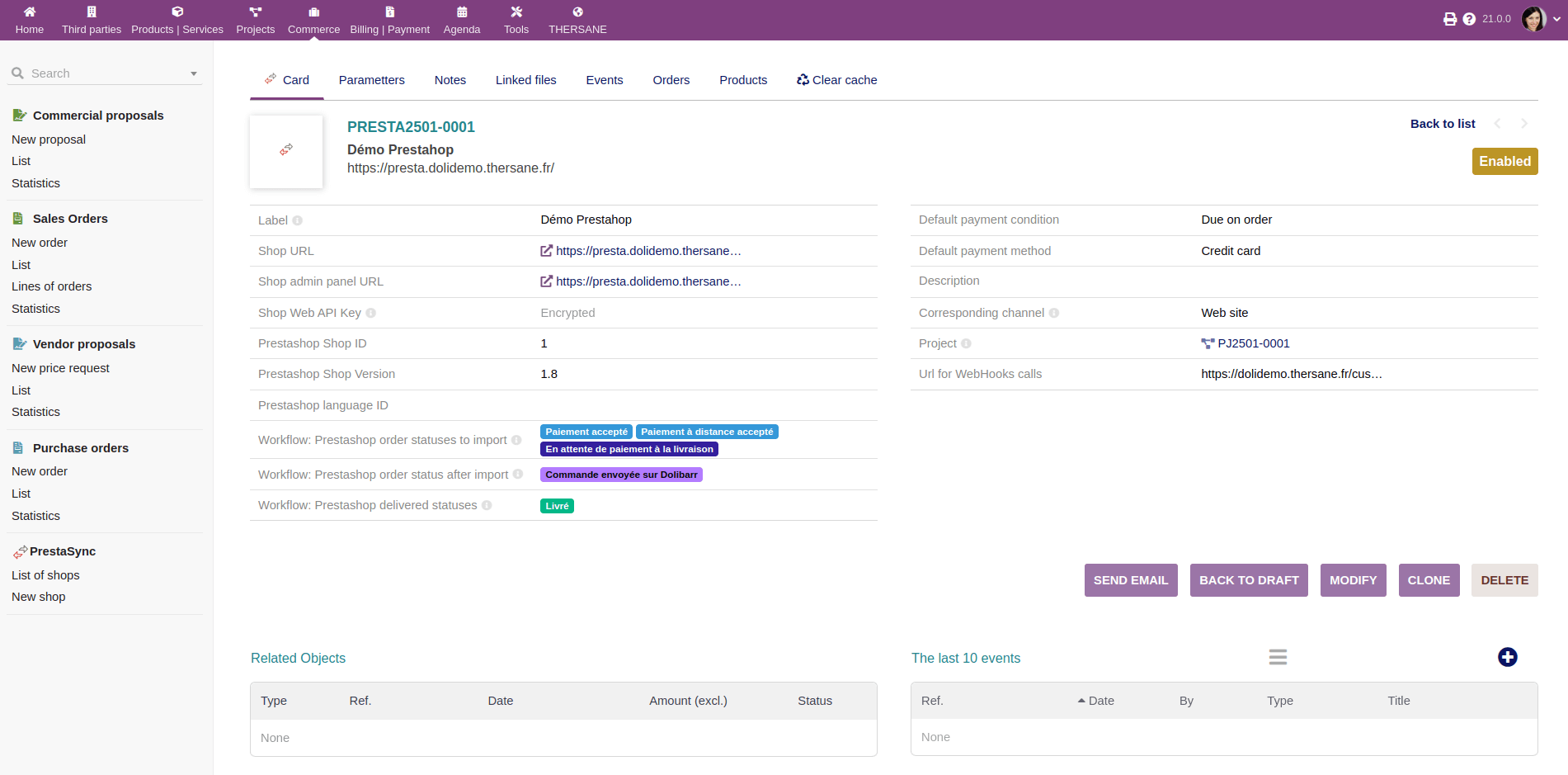Open project PJ2501-0001 link
This screenshot has height=775, width=1568.
(x=1253, y=343)
